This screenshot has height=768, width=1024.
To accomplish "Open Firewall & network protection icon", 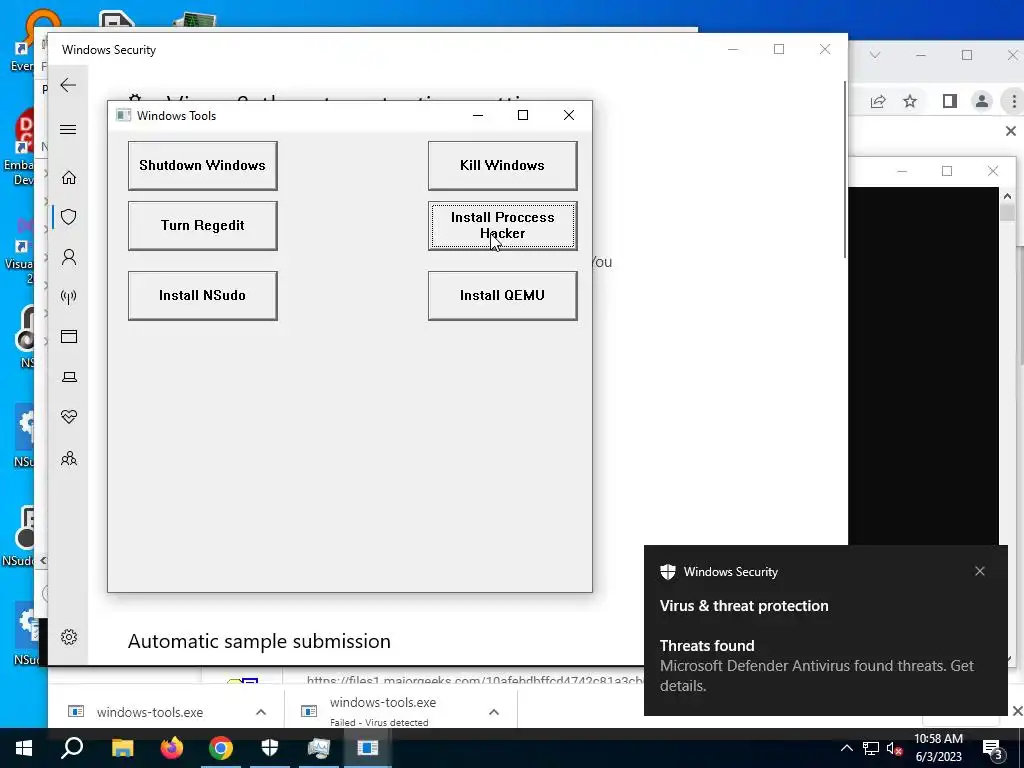I will (69, 297).
